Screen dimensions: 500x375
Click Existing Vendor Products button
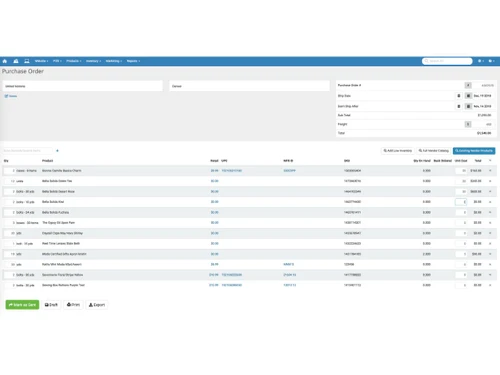pyautogui.click(x=474, y=151)
